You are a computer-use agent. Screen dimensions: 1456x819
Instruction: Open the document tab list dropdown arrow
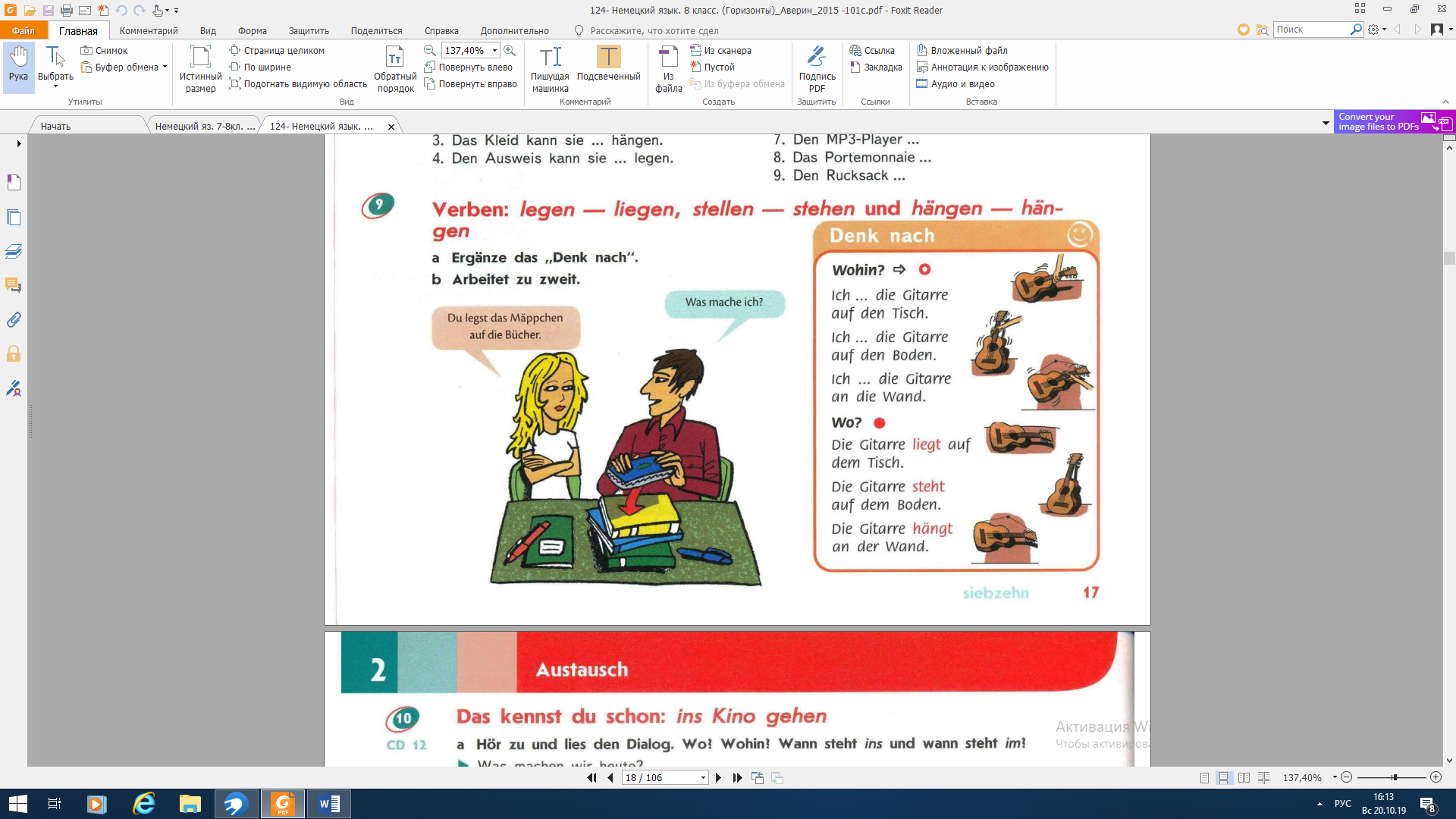[1326, 123]
